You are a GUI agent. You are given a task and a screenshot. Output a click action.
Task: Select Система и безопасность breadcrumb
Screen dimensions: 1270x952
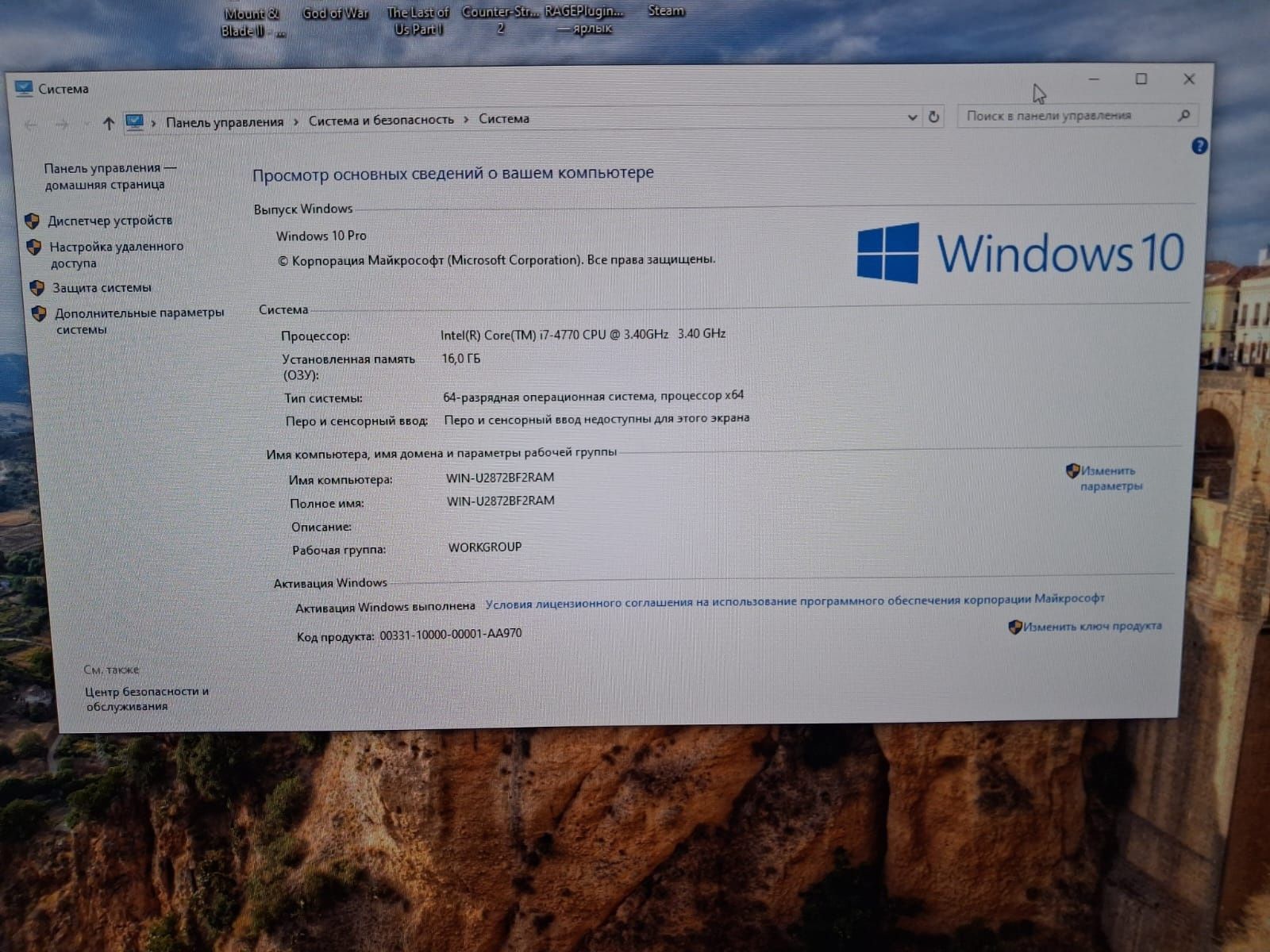pyautogui.click(x=381, y=120)
